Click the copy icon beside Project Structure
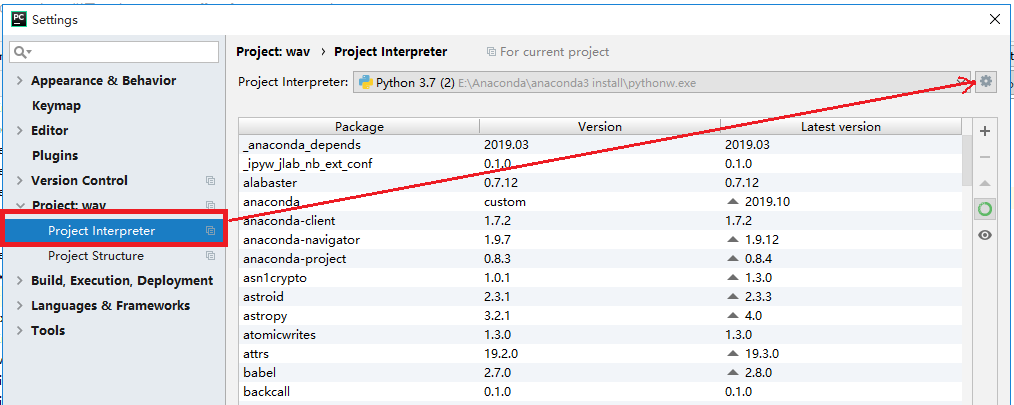Image resolution: width=1014 pixels, height=405 pixels. coord(210,256)
